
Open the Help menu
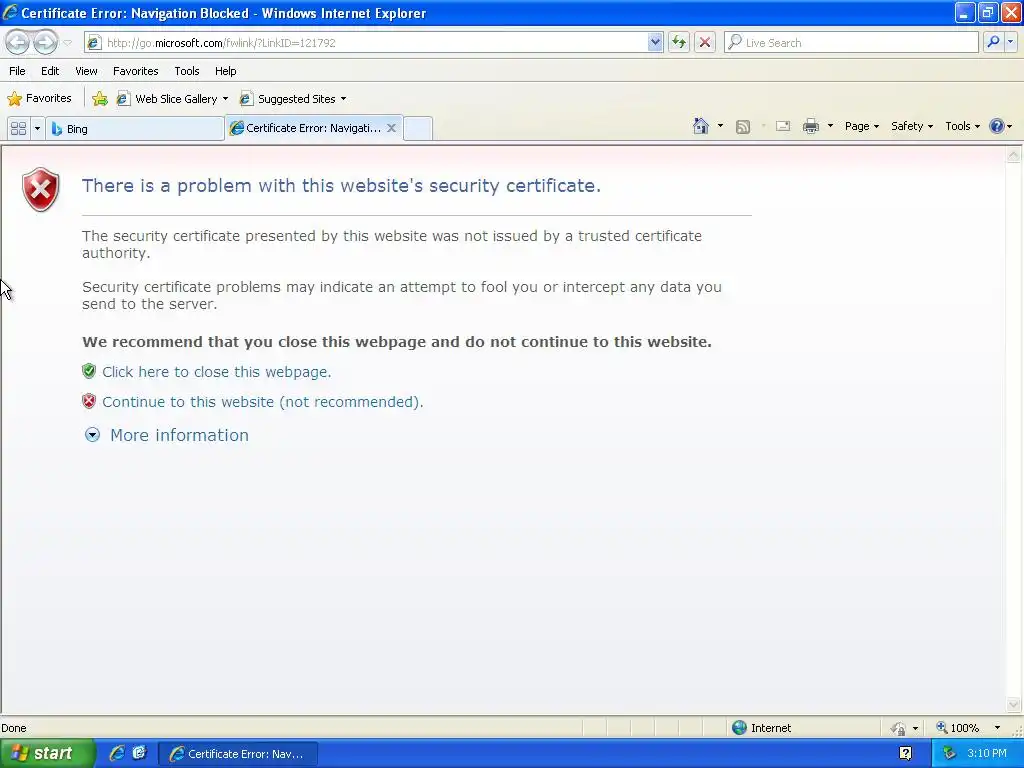[225, 71]
